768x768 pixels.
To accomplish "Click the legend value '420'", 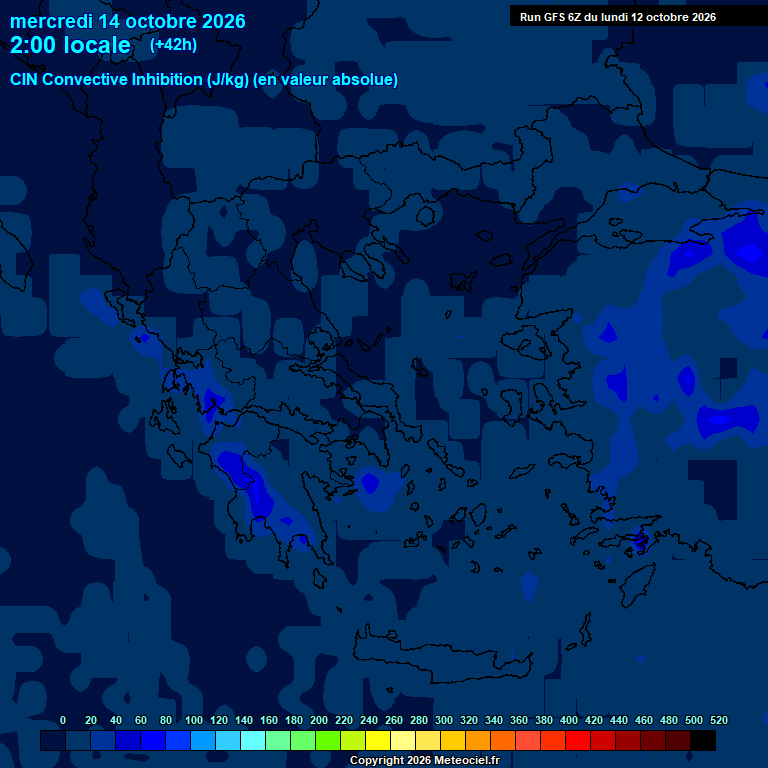I will [594, 720].
